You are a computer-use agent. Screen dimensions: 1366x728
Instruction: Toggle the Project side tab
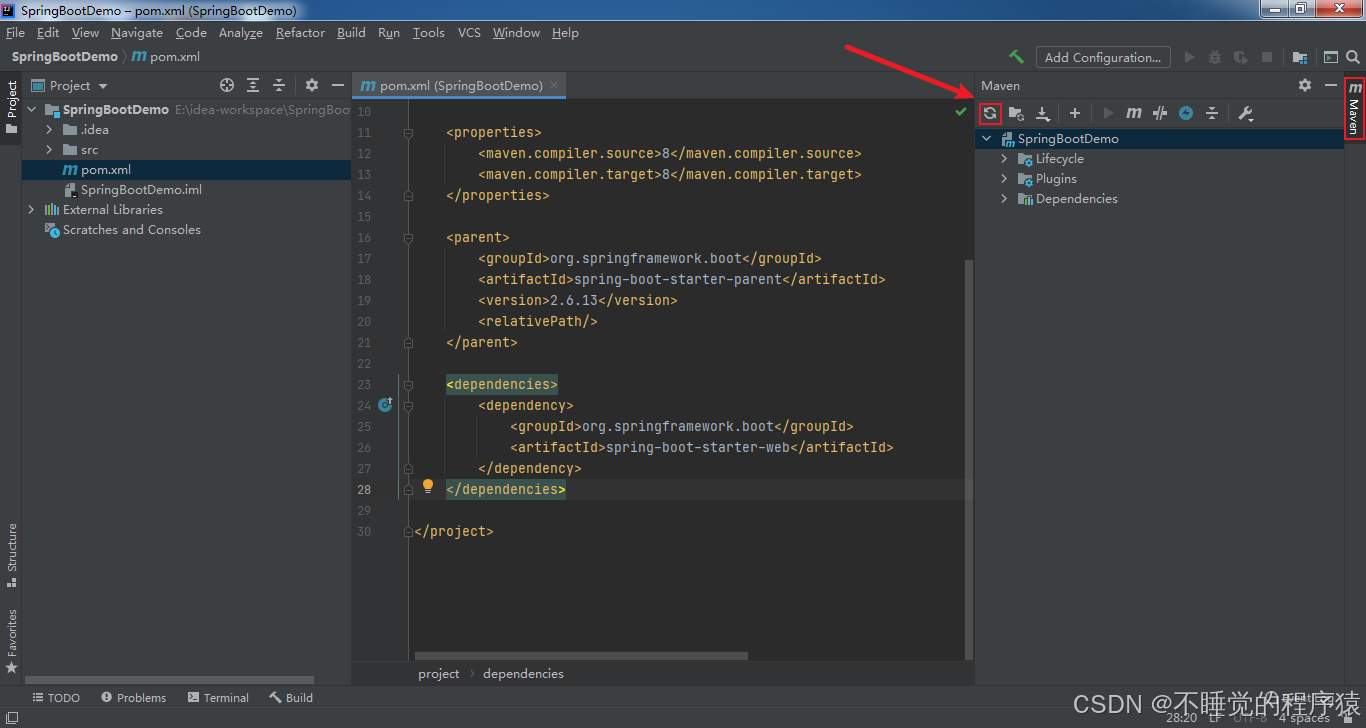click(11, 108)
